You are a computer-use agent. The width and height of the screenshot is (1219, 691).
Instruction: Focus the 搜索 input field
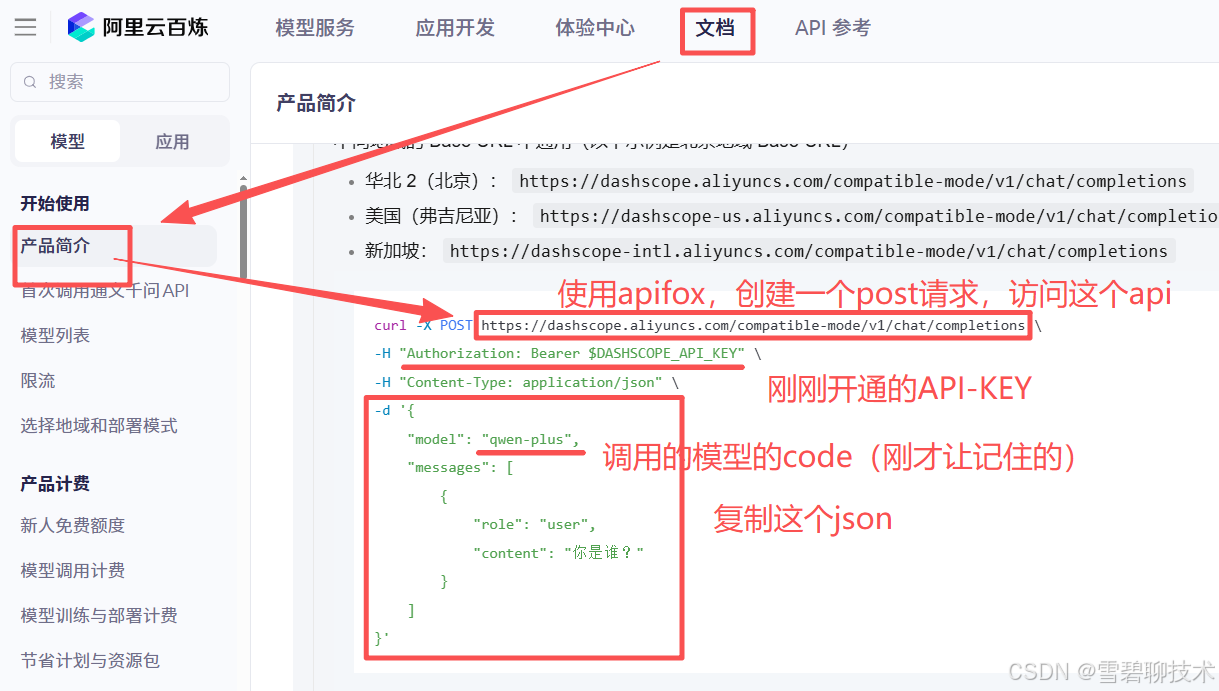(120, 82)
